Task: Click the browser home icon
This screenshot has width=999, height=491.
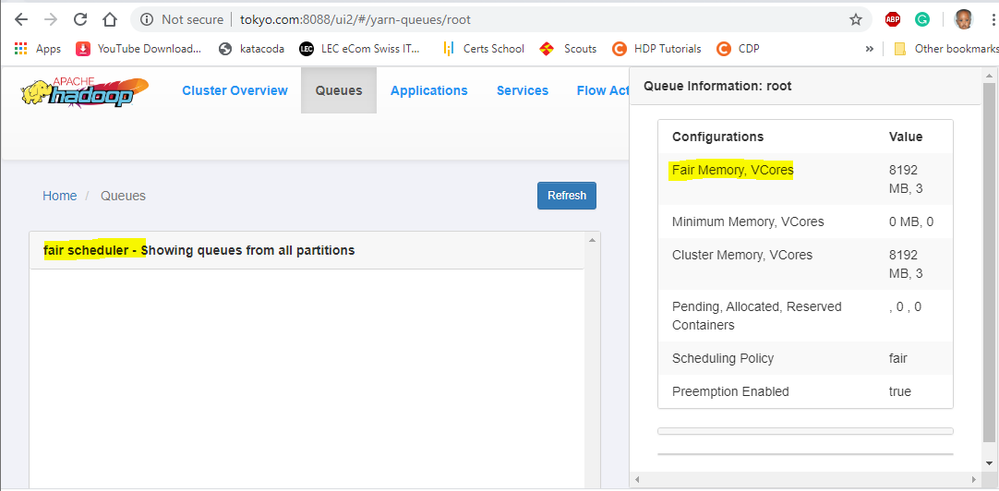Action: (x=110, y=19)
